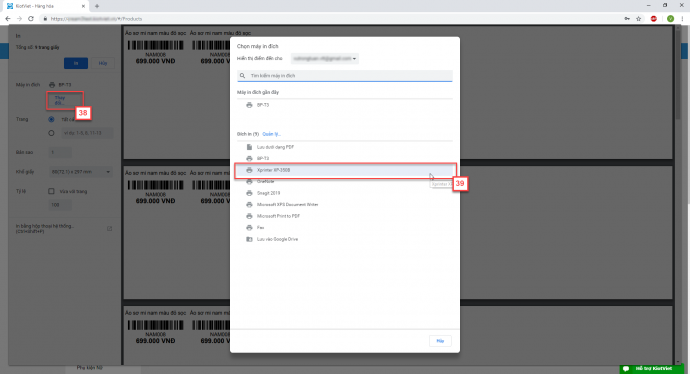Open Chrome three-dot menu
Viewport: 690px width, 374px height.
click(x=682, y=18)
